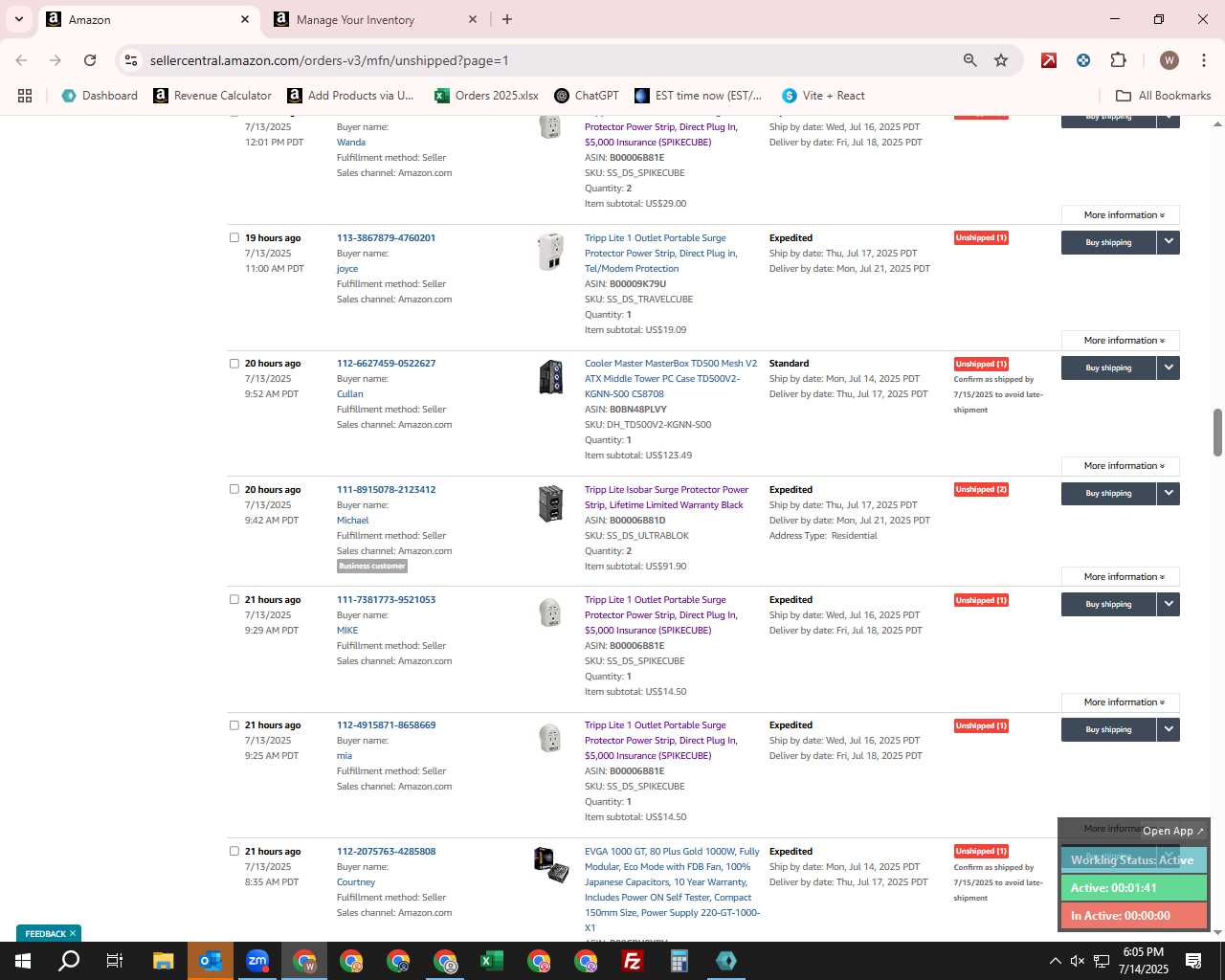Close the Manage Your Inventory tab
1225x980 pixels.
point(473,19)
